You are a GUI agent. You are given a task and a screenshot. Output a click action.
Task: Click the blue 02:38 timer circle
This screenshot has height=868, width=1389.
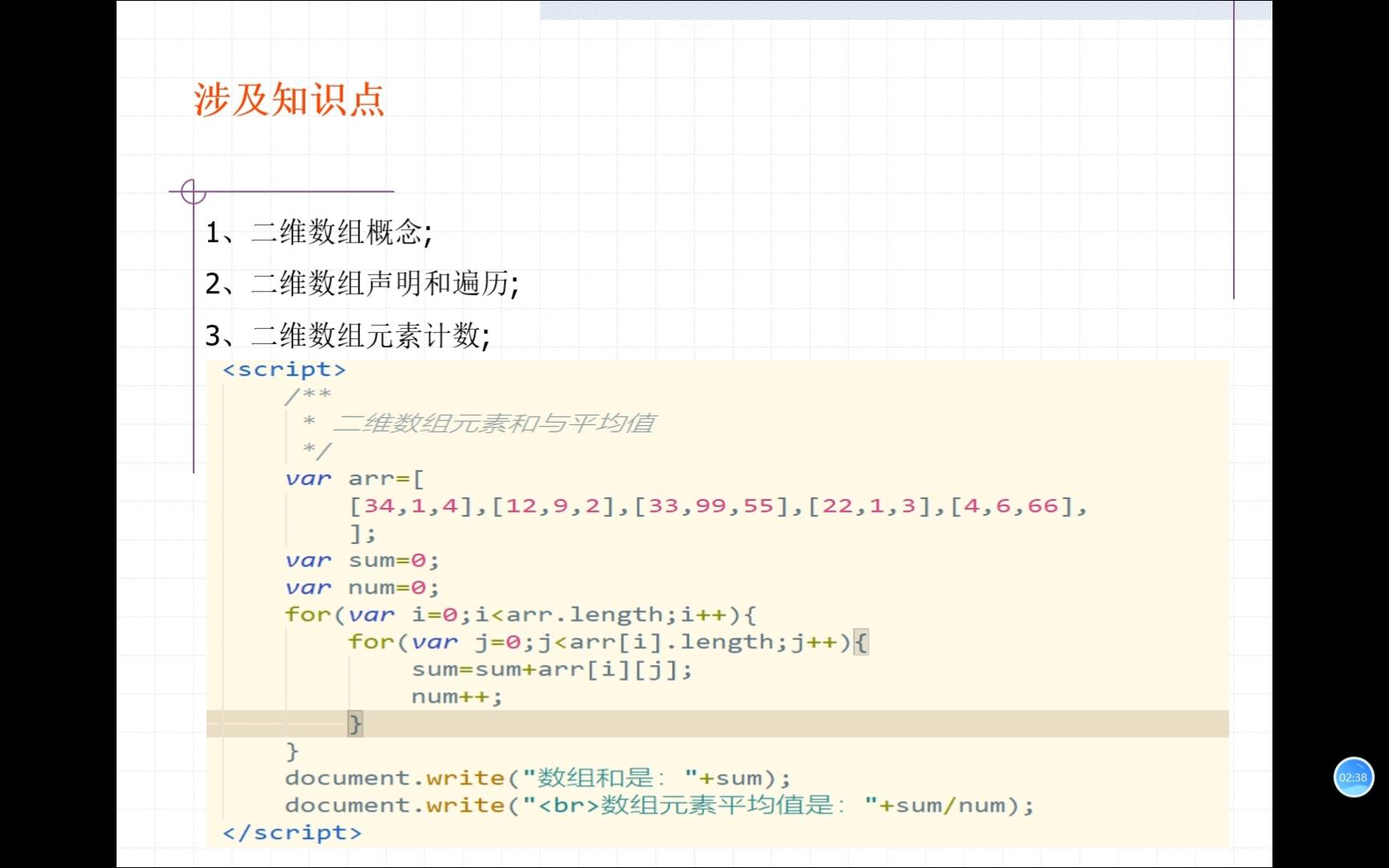pyautogui.click(x=1354, y=777)
